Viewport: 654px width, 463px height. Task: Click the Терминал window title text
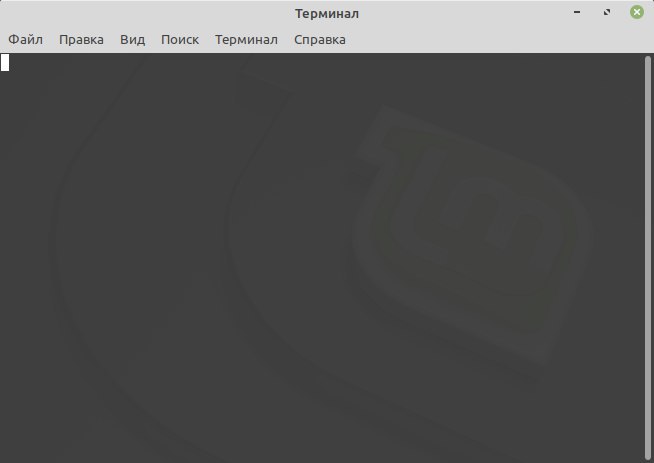[327, 13]
